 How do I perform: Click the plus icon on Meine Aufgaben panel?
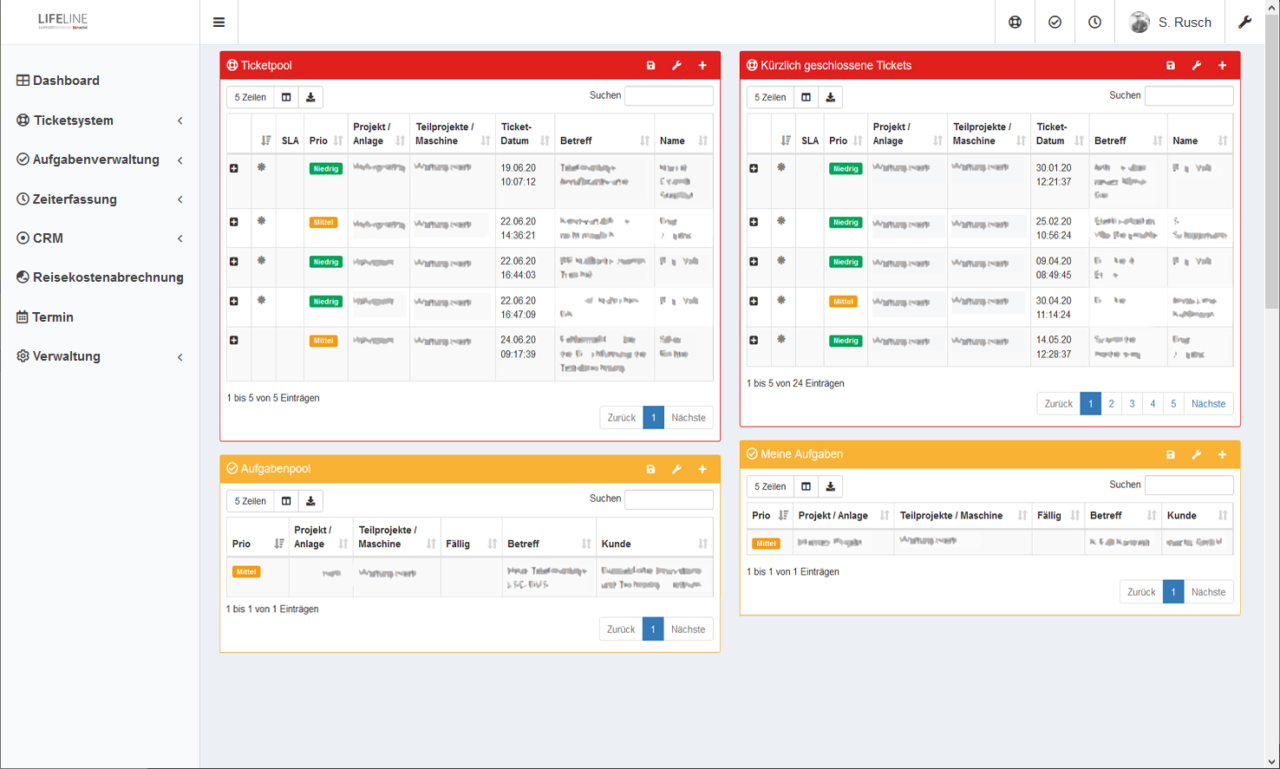[1222, 453]
